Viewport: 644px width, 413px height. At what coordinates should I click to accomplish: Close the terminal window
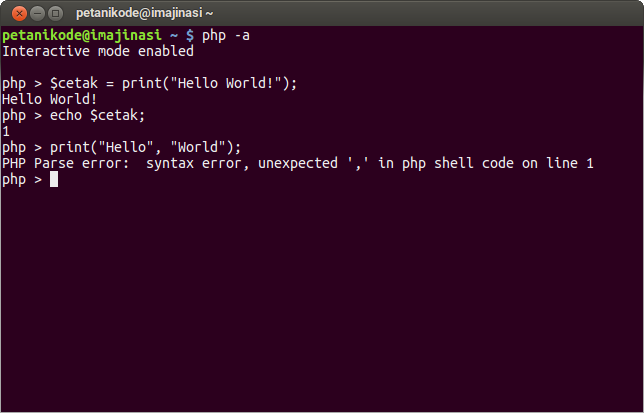point(19,14)
